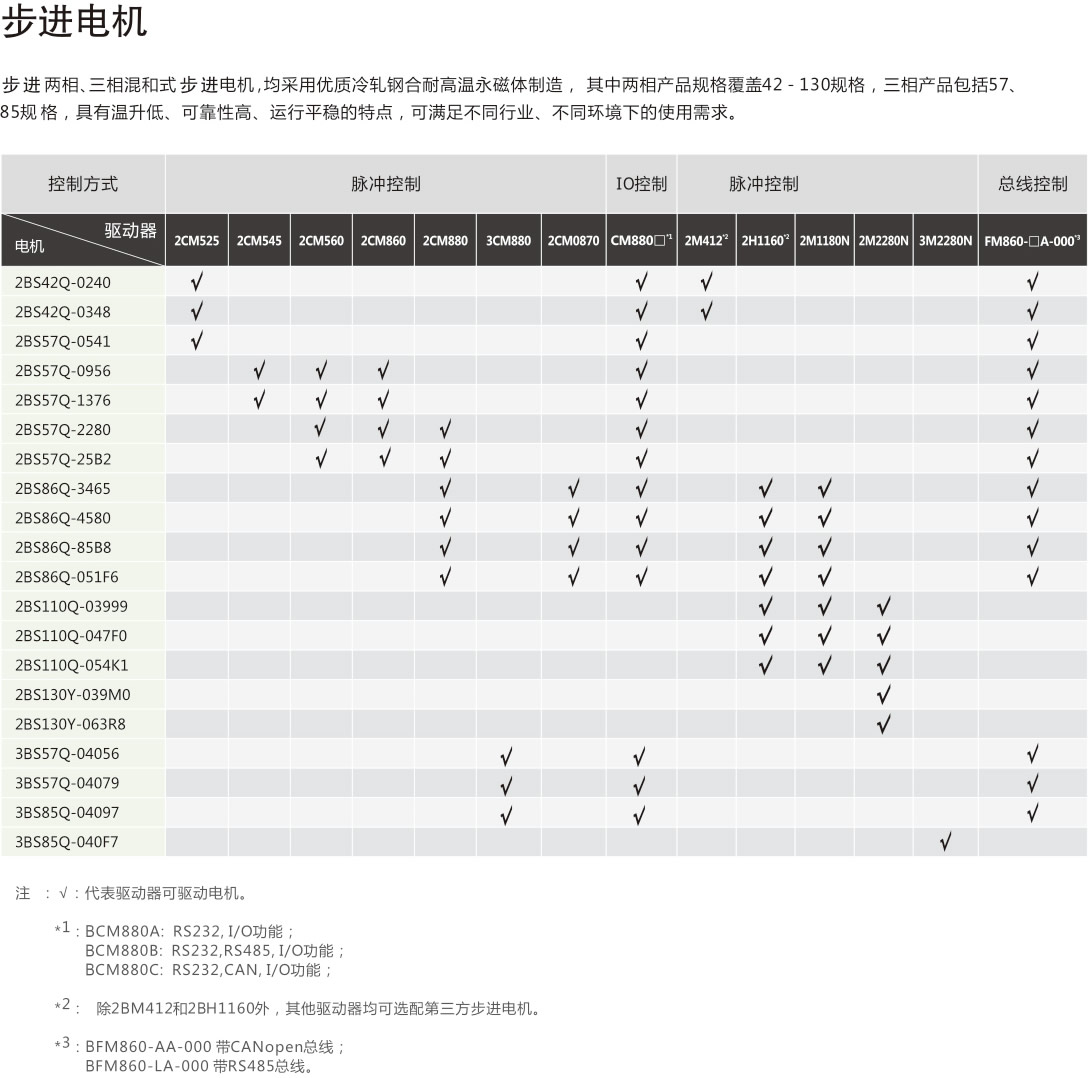Viewport: 1088px width, 1078px height.
Task: Select the 总线控制 header group
Action: [1032, 184]
